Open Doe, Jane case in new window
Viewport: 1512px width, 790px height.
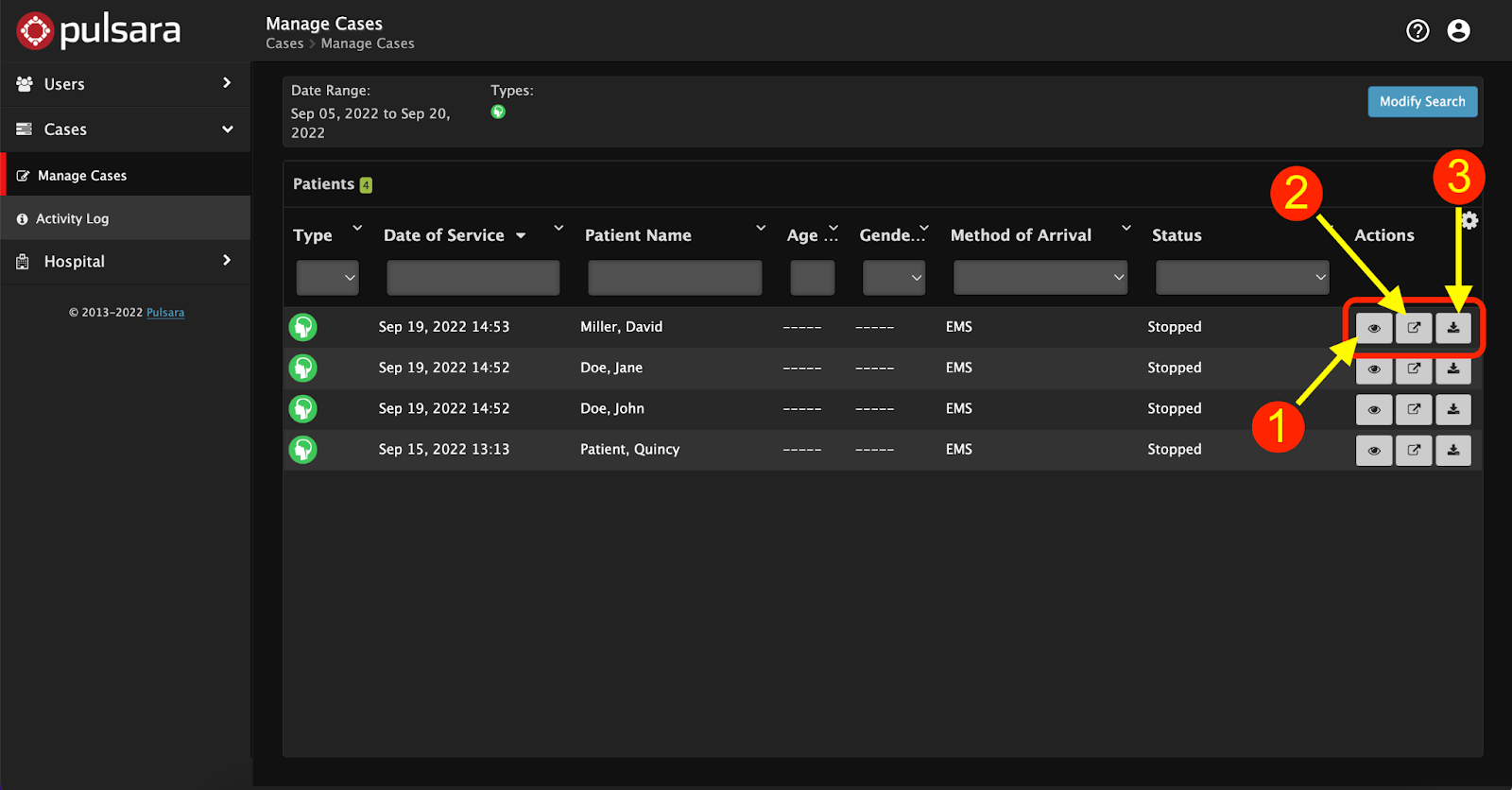[1414, 369]
